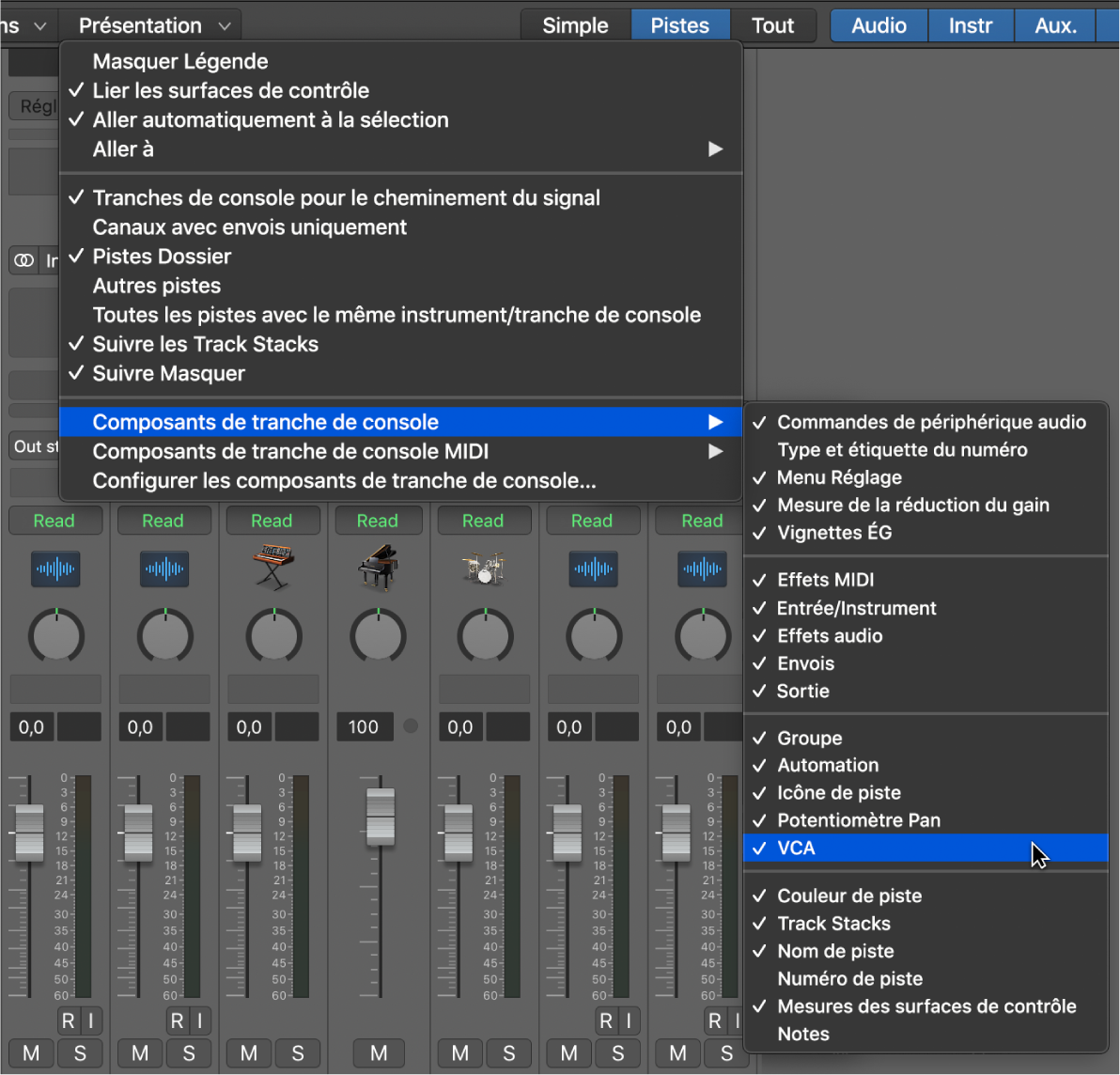Screen dimensions: 1120x1075
Task: Mute the drum kit channel strip
Action: (x=460, y=1052)
